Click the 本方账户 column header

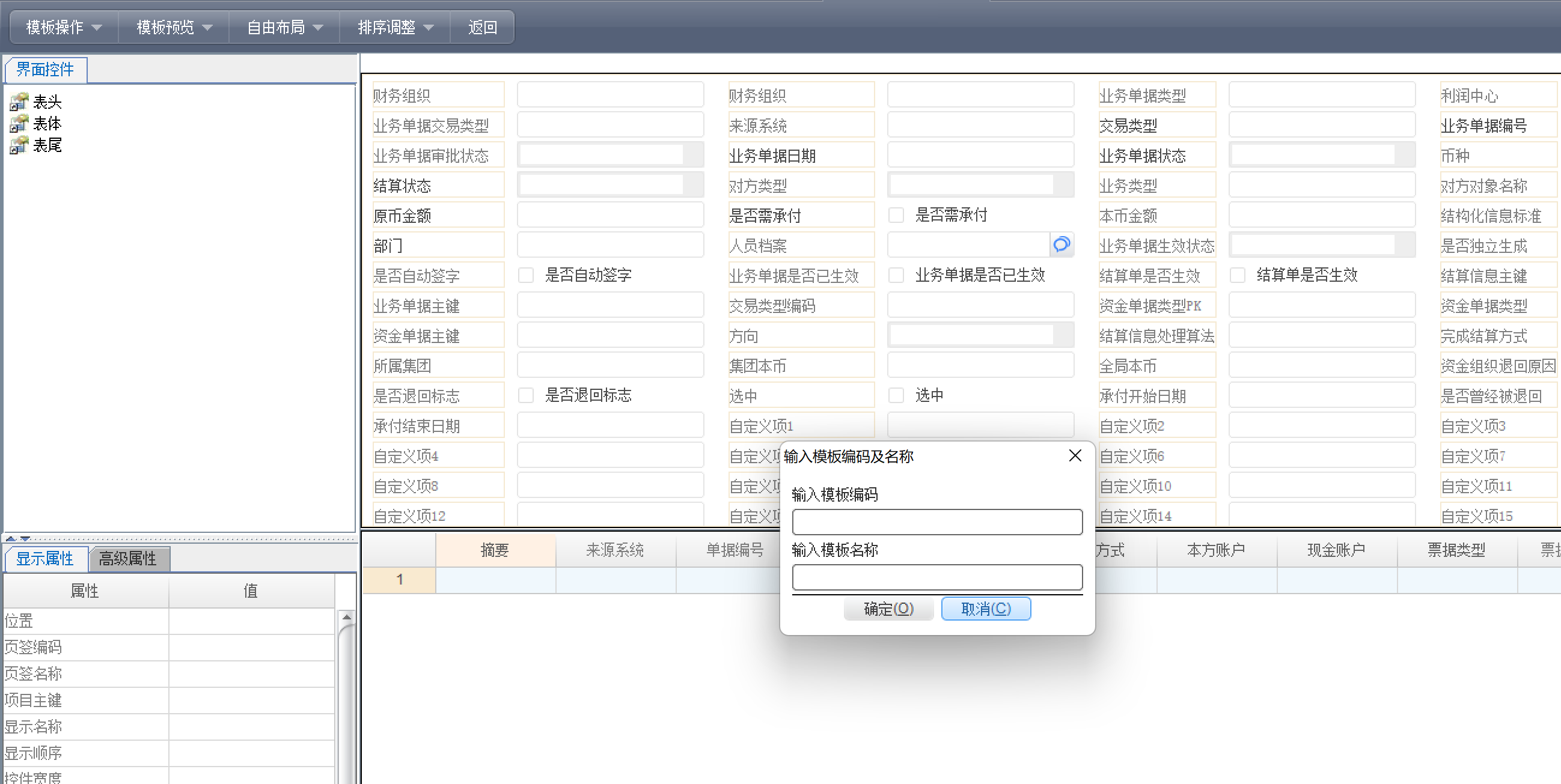click(x=1217, y=550)
